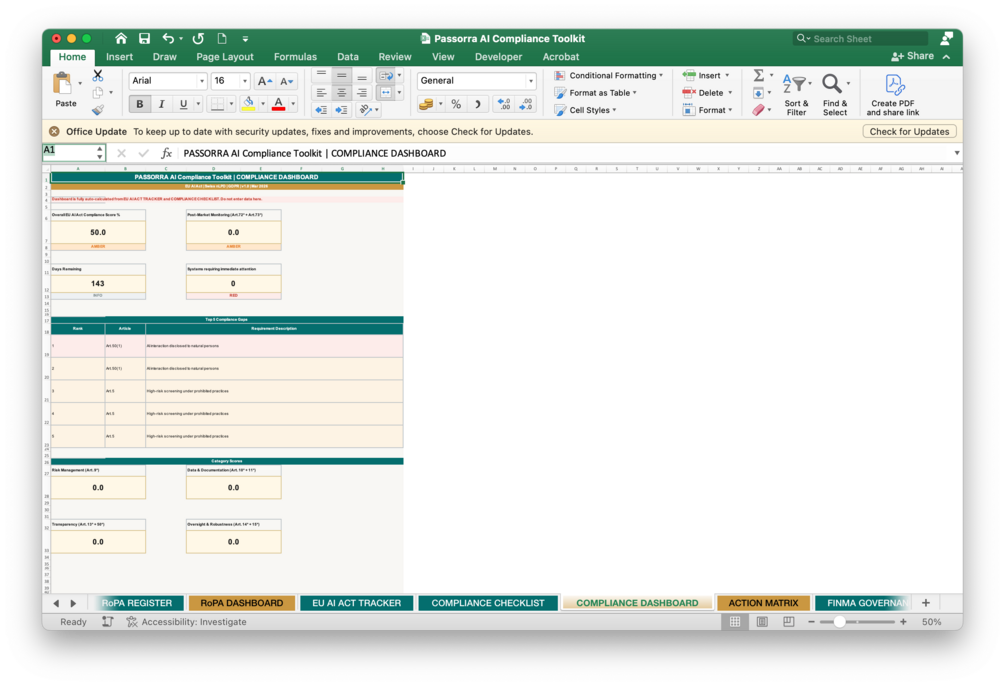Click the Fill down icon
Viewport: 1005px width, 686px height.
(758, 93)
